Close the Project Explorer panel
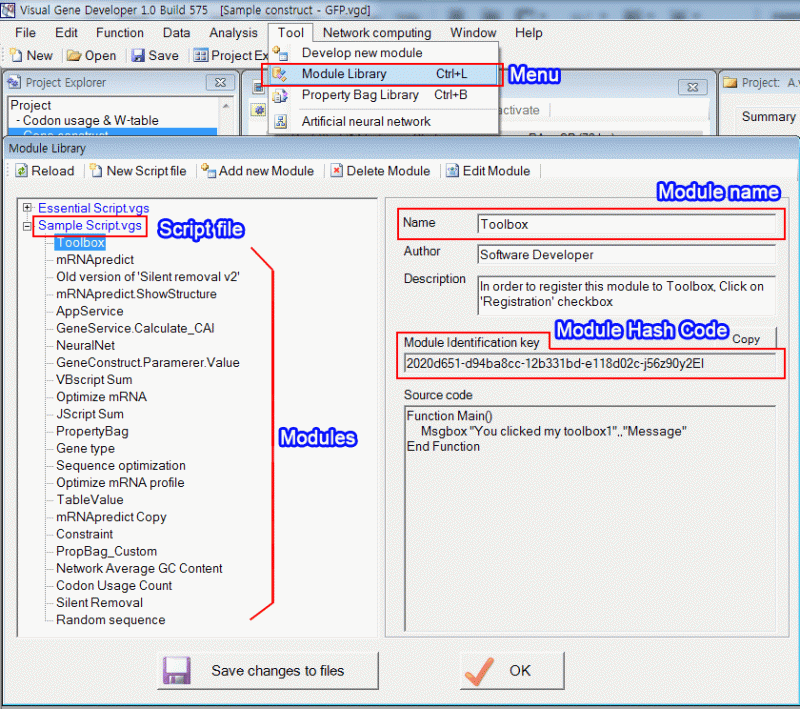 coord(220,82)
